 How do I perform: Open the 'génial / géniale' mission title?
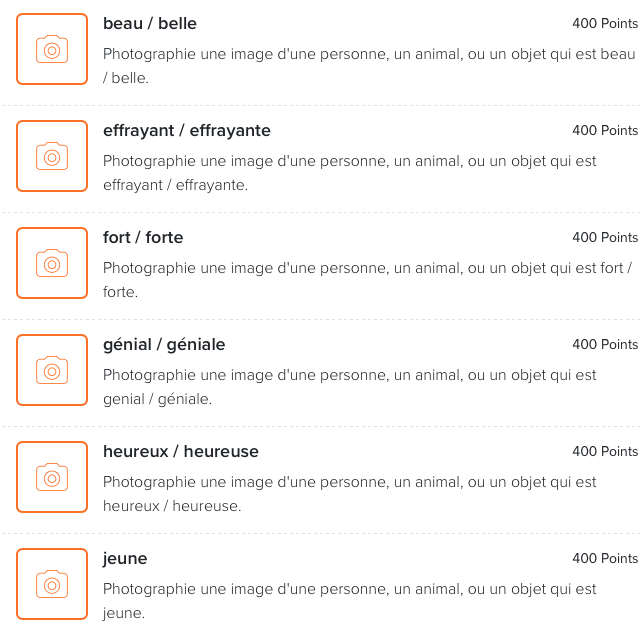pos(164,345)
